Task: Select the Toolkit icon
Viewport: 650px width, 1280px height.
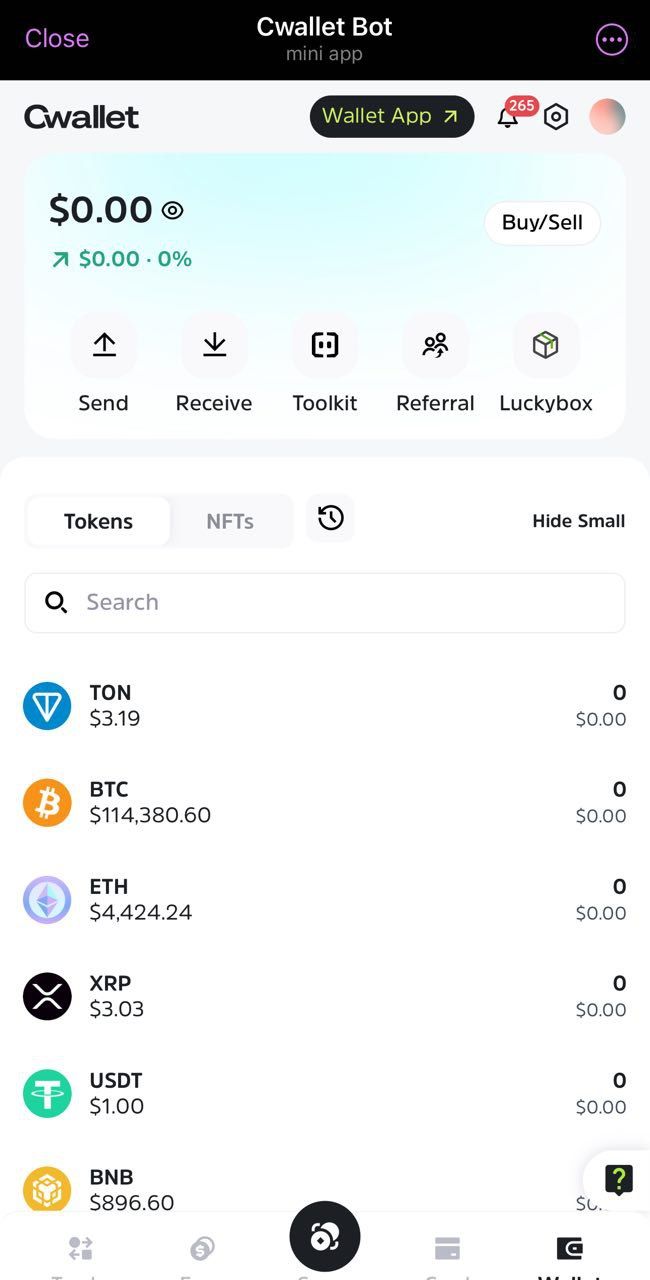Action: pos(324,345)
